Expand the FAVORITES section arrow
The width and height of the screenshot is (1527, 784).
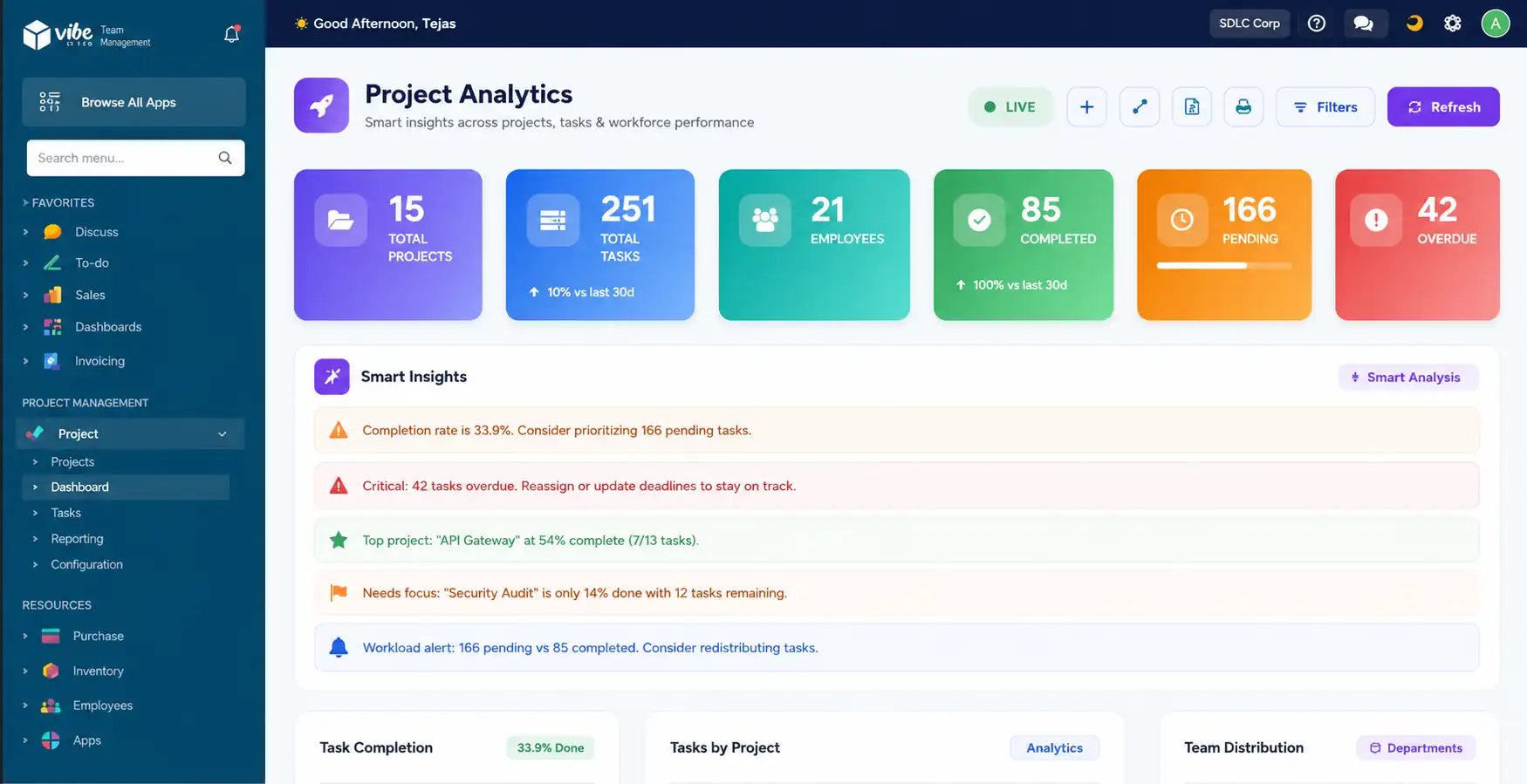[x=25, y=202]
